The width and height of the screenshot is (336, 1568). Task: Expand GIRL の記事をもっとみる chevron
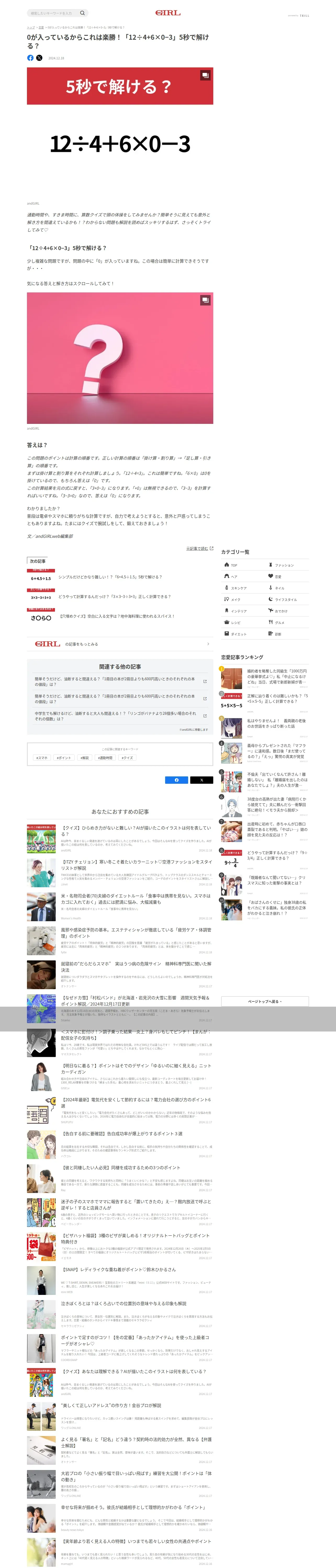click(x=208, y=644)
